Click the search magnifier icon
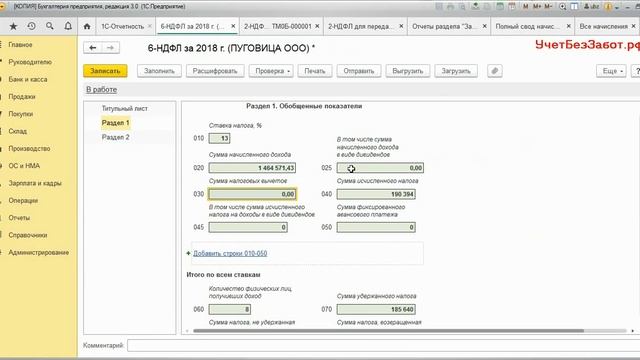640x360 pixels. coord(49,26)
